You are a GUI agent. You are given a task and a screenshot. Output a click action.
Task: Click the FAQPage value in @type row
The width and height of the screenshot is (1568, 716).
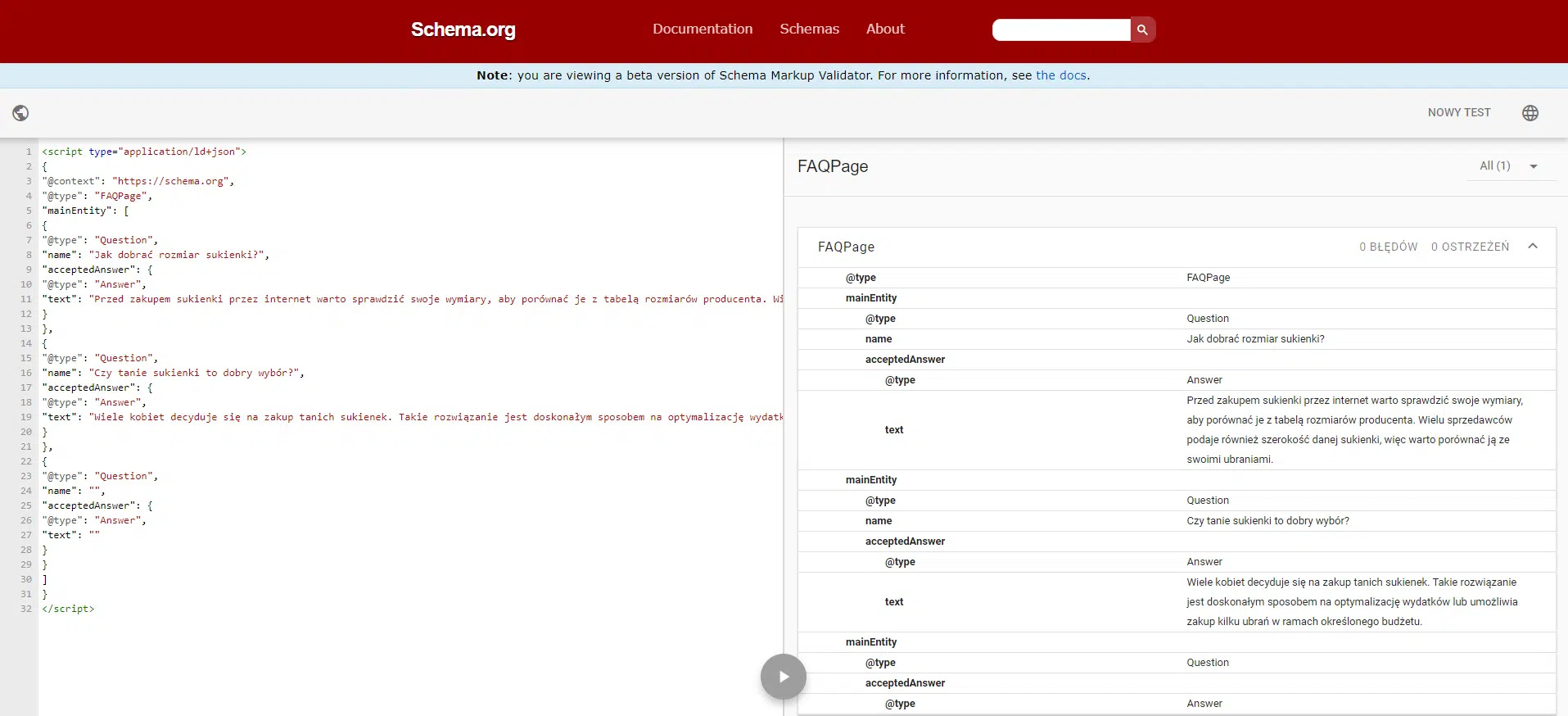click(x=1208, y=278)
